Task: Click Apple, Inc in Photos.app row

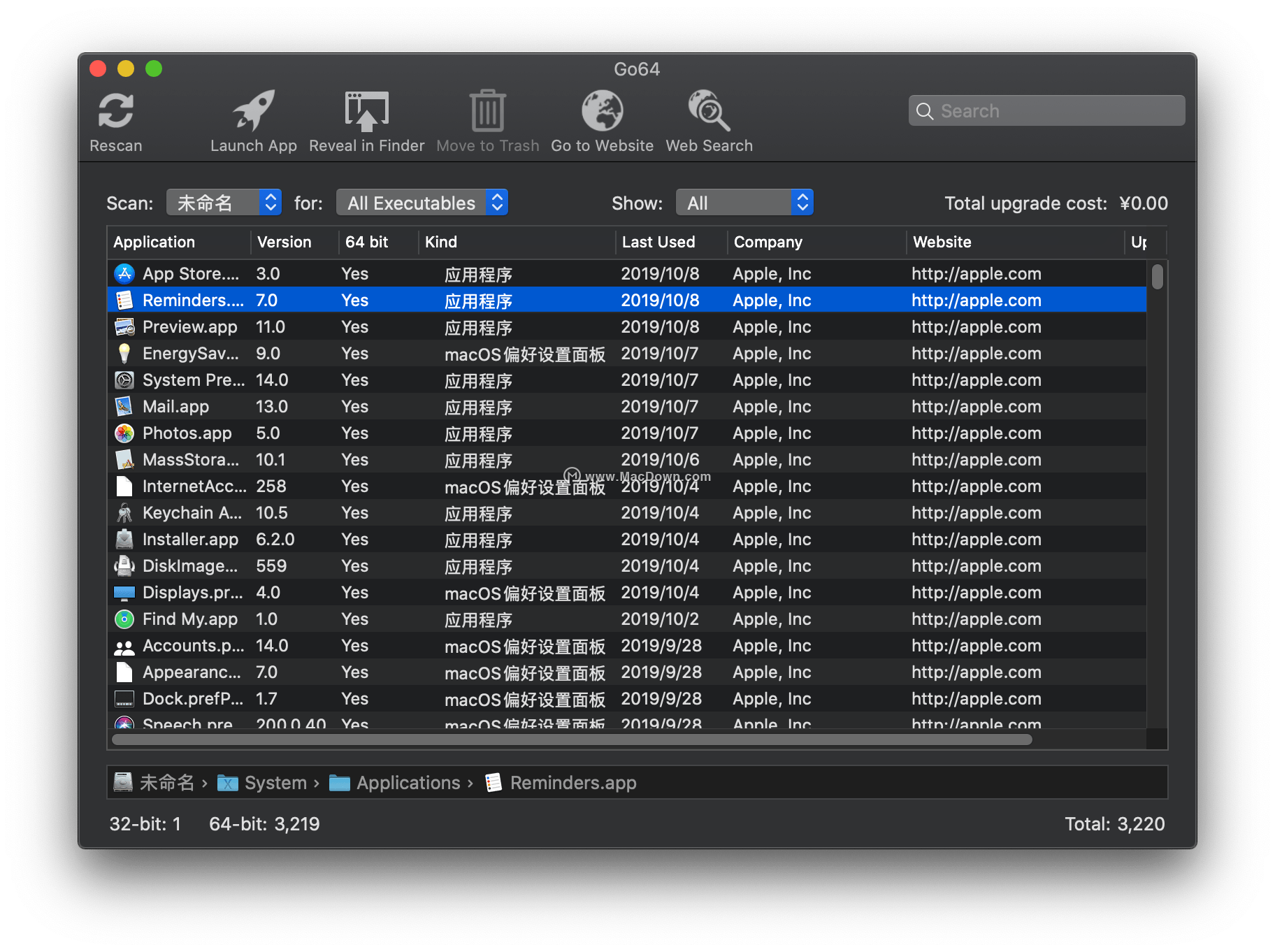Action: pyautogui.click(x=772, y=433)
